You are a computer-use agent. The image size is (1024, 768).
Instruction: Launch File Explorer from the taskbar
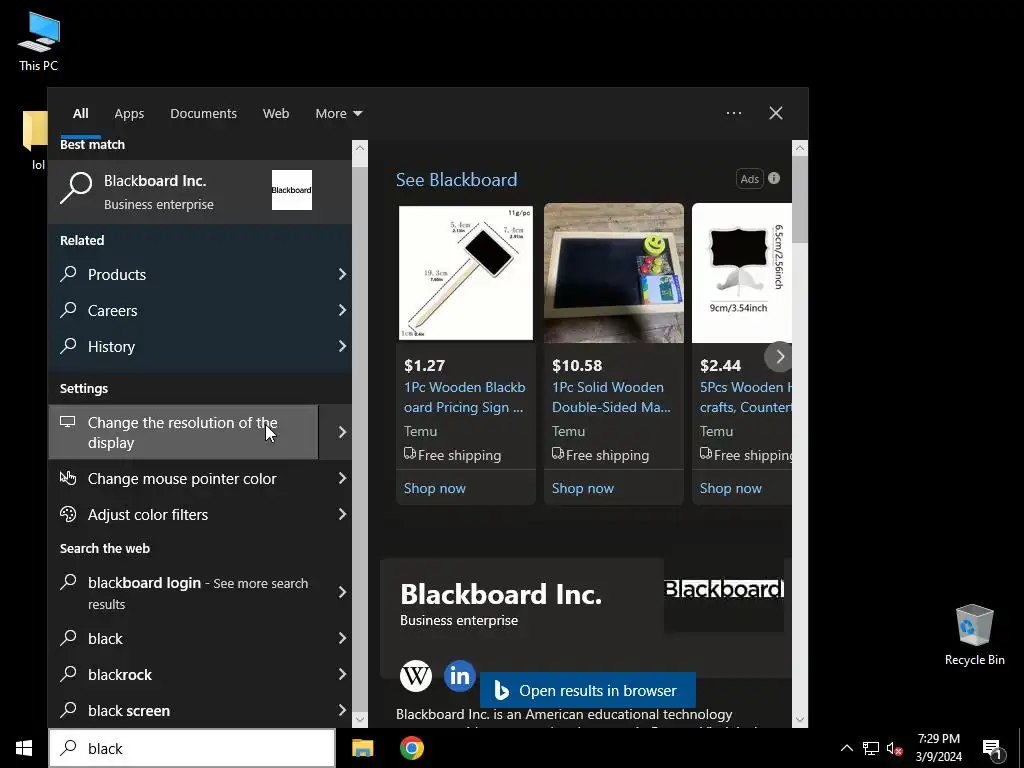click(x=362, y=748)
